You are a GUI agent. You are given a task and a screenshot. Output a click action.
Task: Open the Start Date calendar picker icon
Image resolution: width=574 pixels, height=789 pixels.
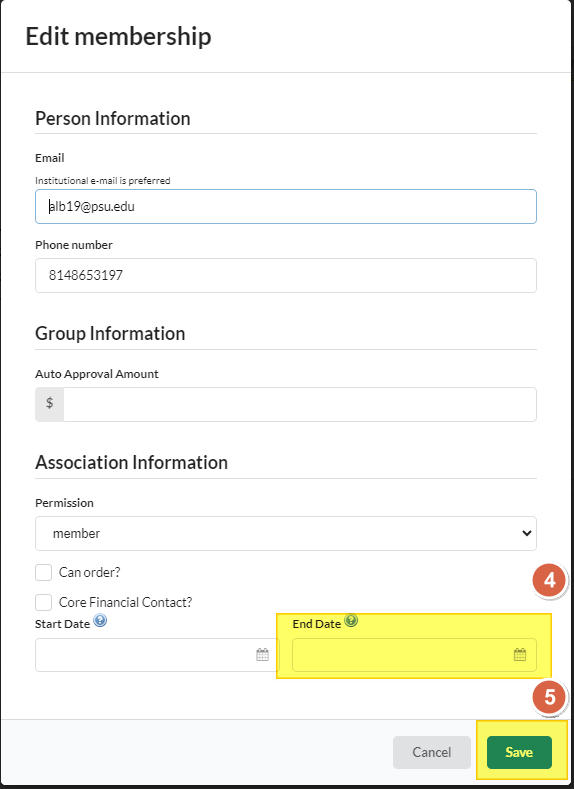point(262,655)
